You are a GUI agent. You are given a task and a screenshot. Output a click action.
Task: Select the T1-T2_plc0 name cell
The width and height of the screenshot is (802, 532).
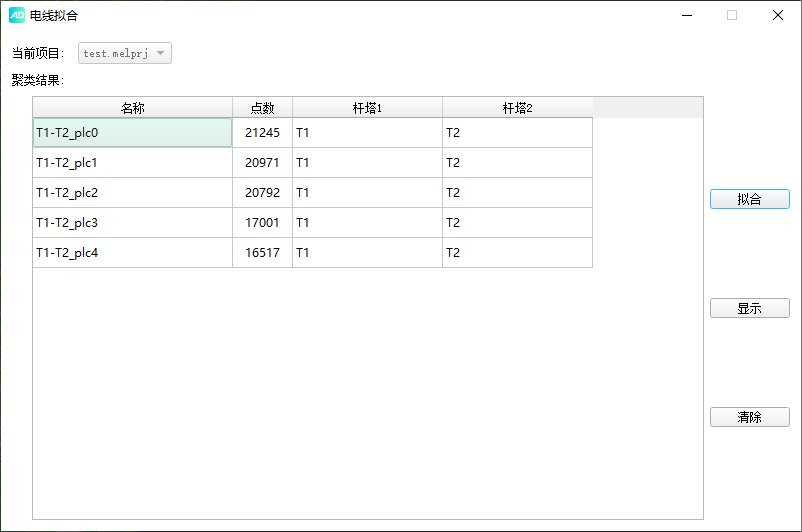132,133
